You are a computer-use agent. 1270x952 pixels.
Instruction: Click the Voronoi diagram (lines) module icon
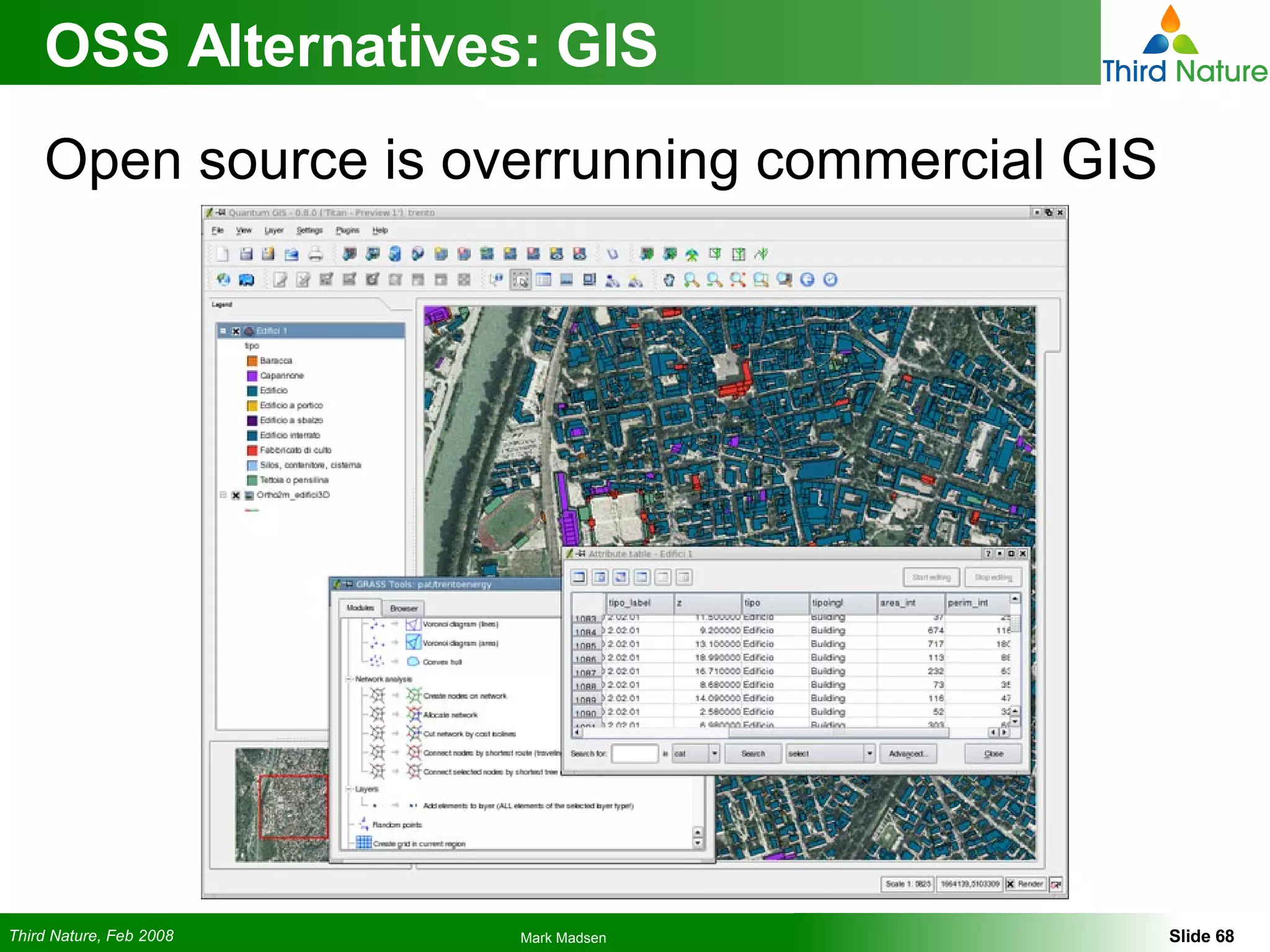pyautogui.click(x=414, y=624)
